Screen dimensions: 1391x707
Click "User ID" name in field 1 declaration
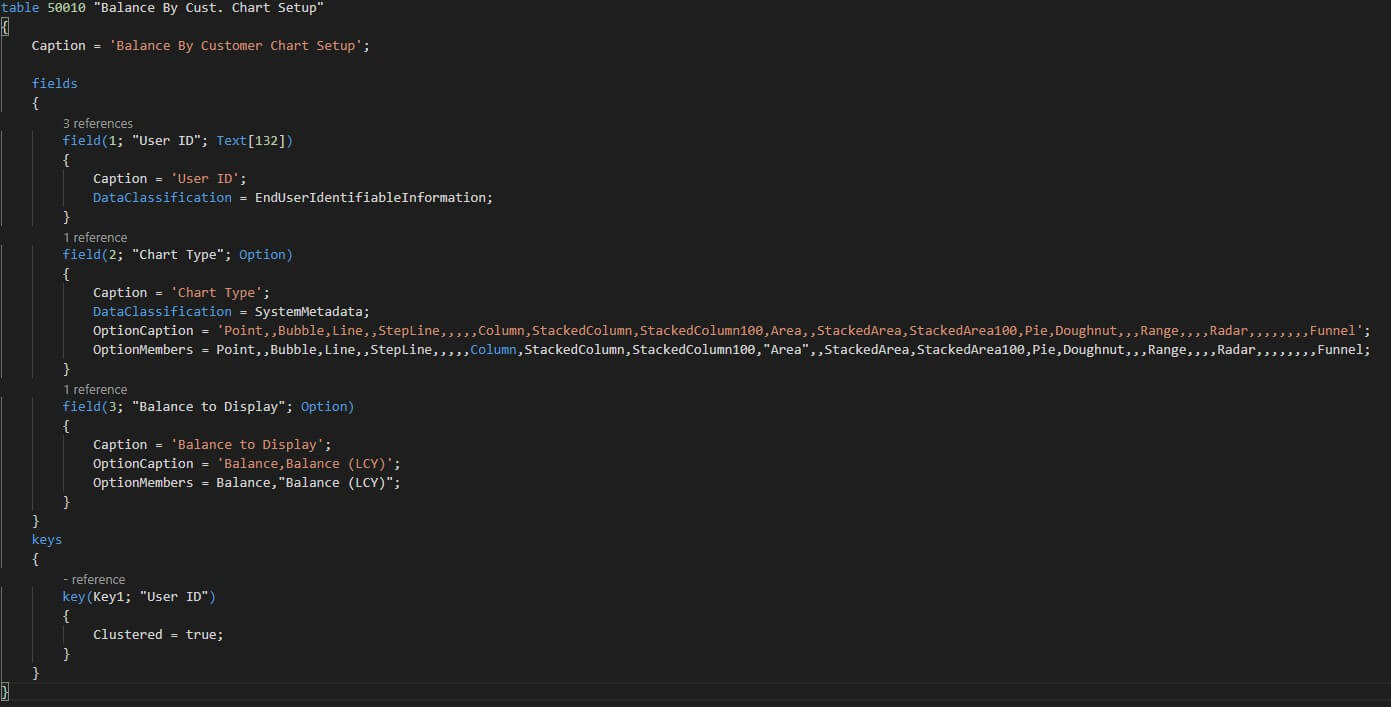click(166, 141)
